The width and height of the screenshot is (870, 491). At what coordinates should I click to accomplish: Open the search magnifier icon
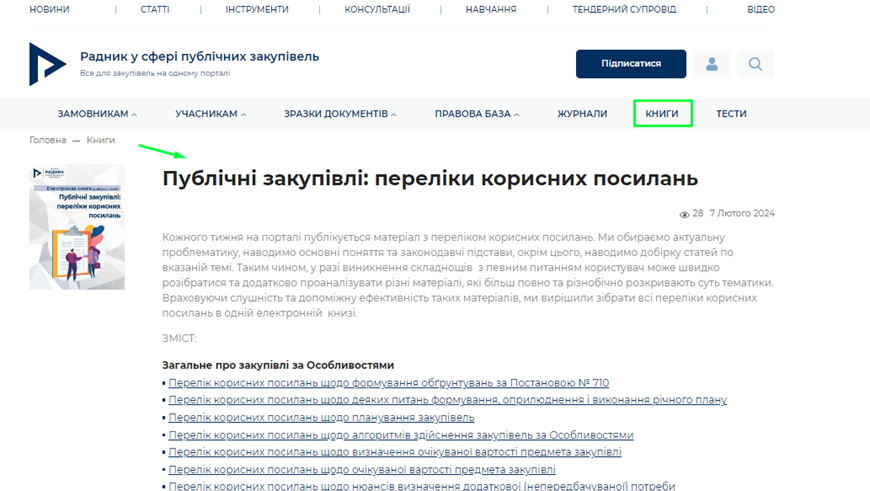(755, 64)
